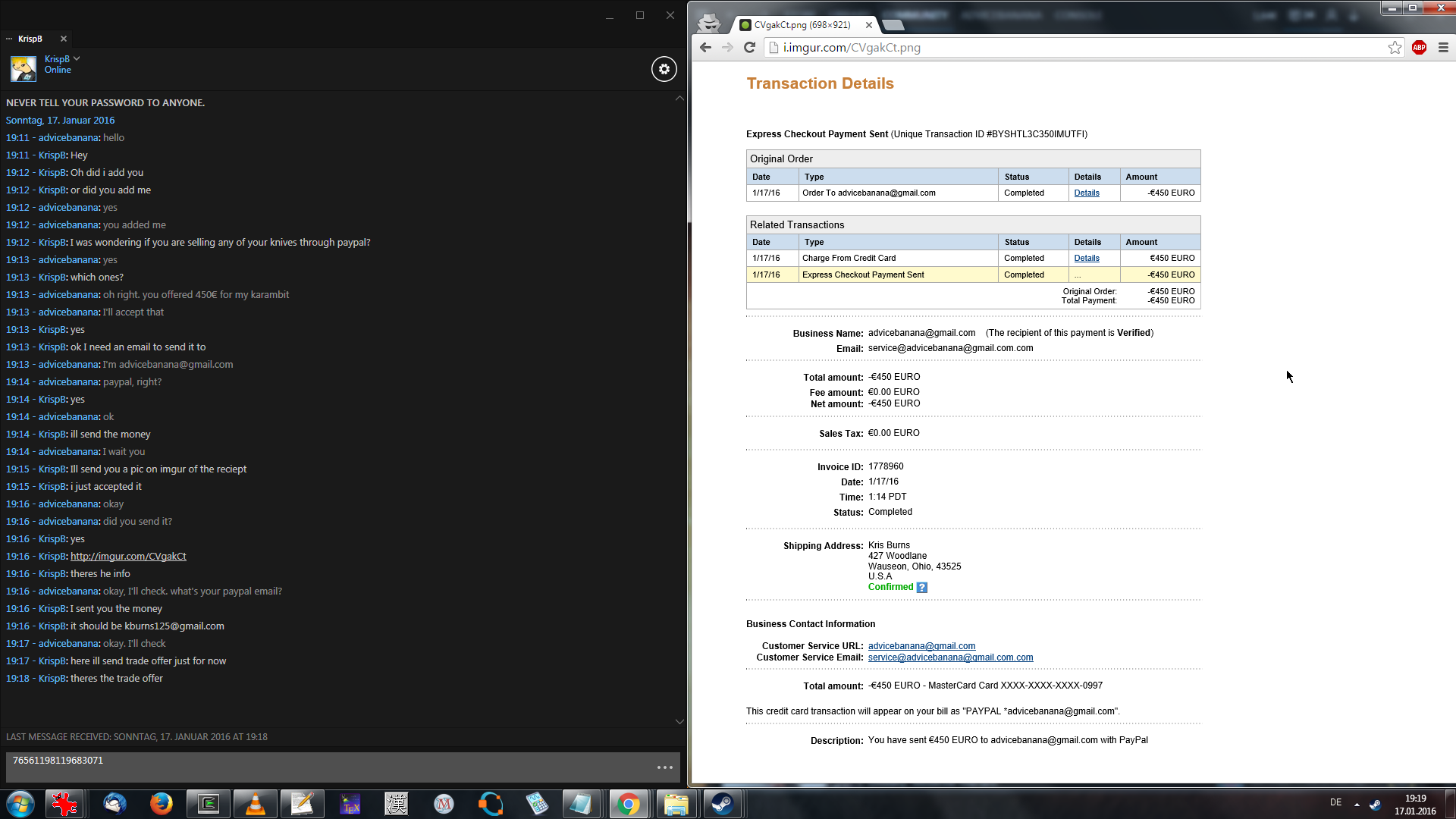Go back using Chrome back arrow

[x=705, y=47]
